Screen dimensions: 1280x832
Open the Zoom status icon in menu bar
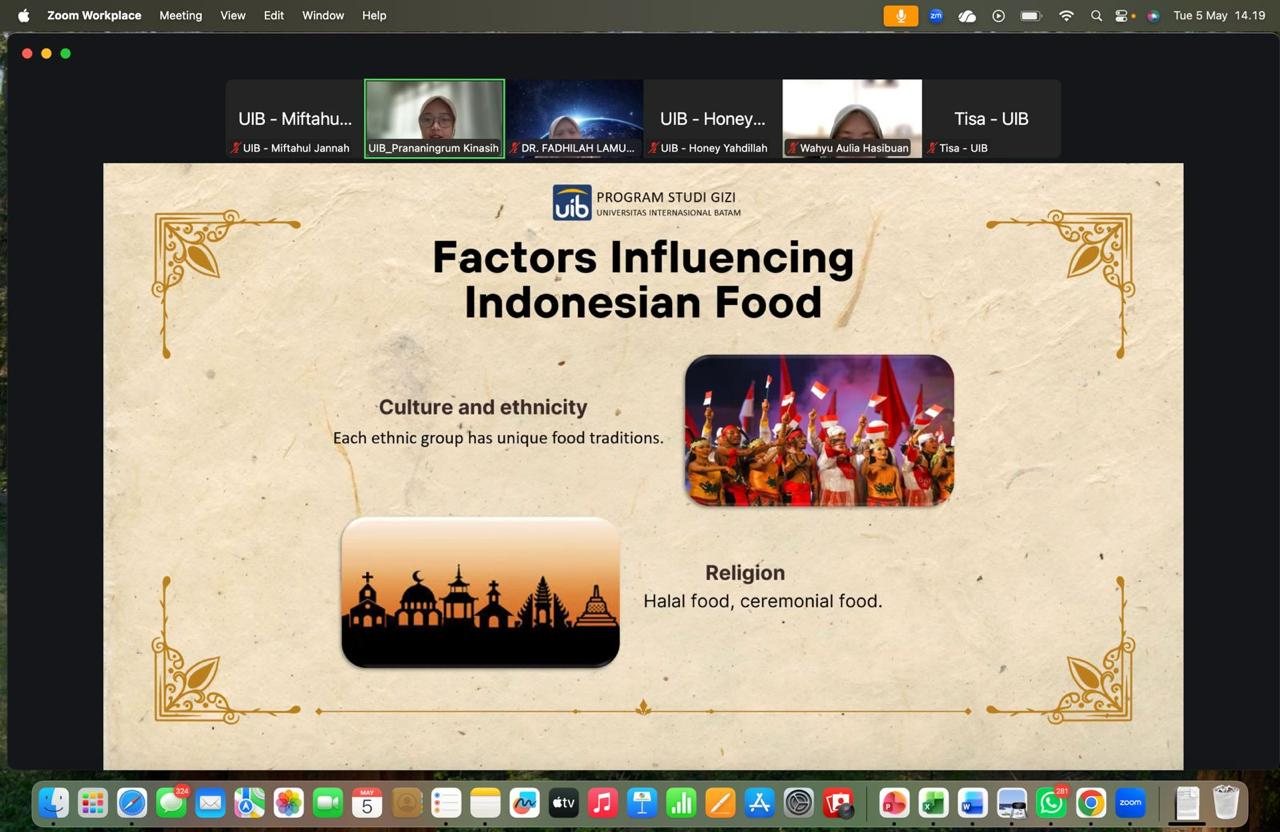pyautogui.click(x=936, y=16)
